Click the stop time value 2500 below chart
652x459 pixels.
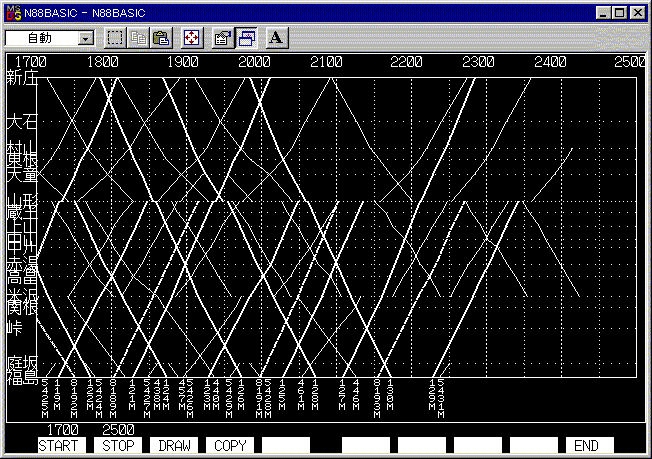click(118, 429)
